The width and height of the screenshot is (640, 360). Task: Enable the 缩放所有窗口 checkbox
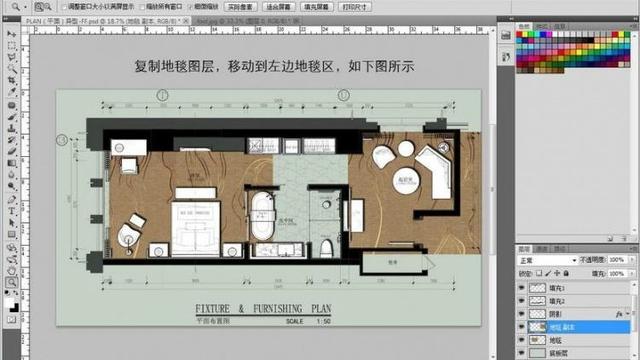pos(142,7)
